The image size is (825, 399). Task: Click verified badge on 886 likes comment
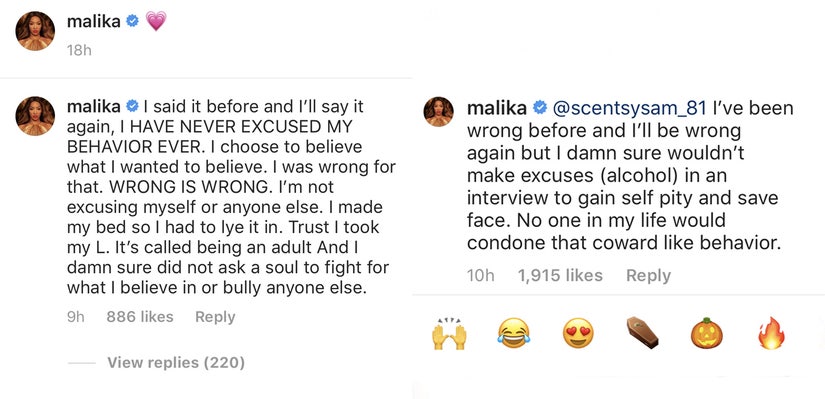(x=133, y=107)
